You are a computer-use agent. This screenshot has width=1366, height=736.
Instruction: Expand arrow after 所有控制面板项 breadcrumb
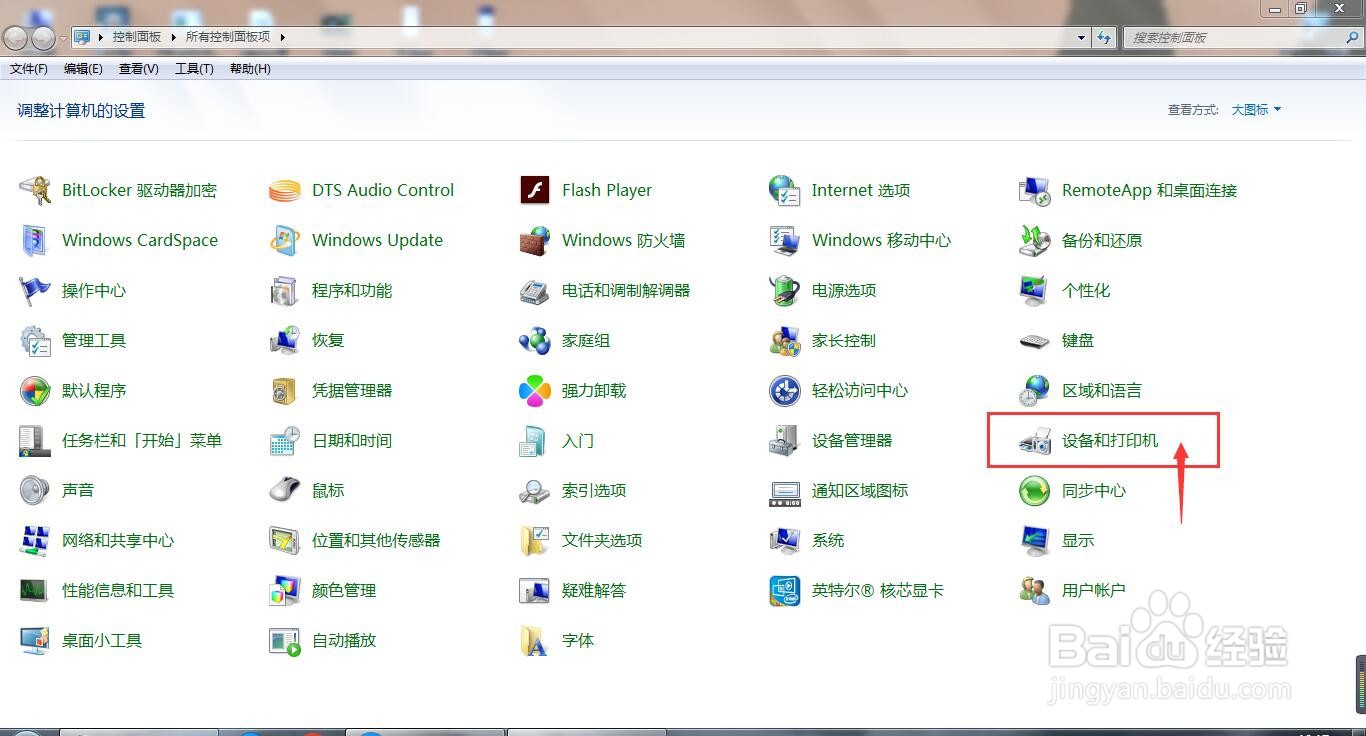coord(282,37)
